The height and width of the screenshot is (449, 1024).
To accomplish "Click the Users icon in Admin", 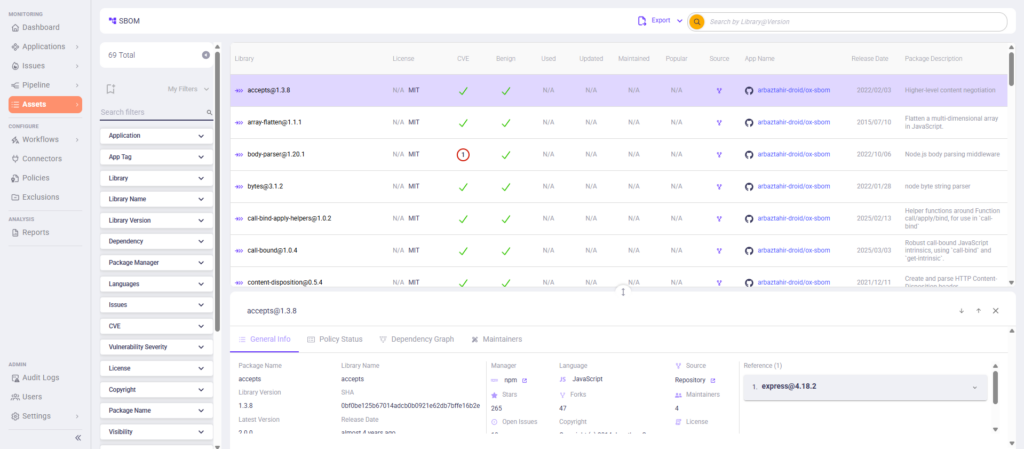I will pyautogui.click(x=16, y=397).
